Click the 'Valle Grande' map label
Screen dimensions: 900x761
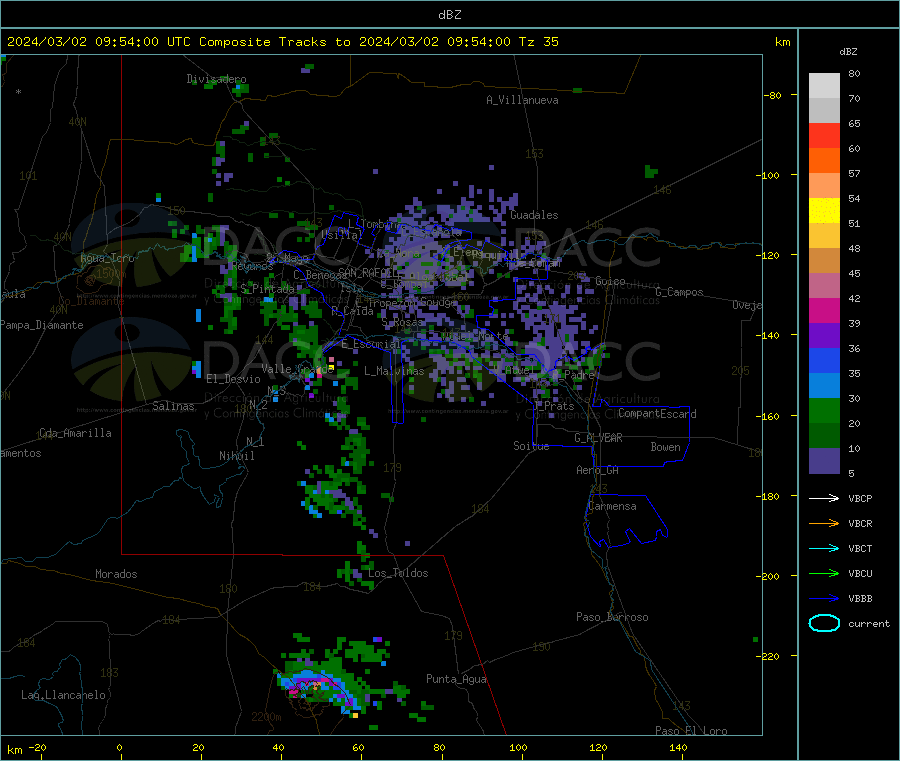(297, 369)
